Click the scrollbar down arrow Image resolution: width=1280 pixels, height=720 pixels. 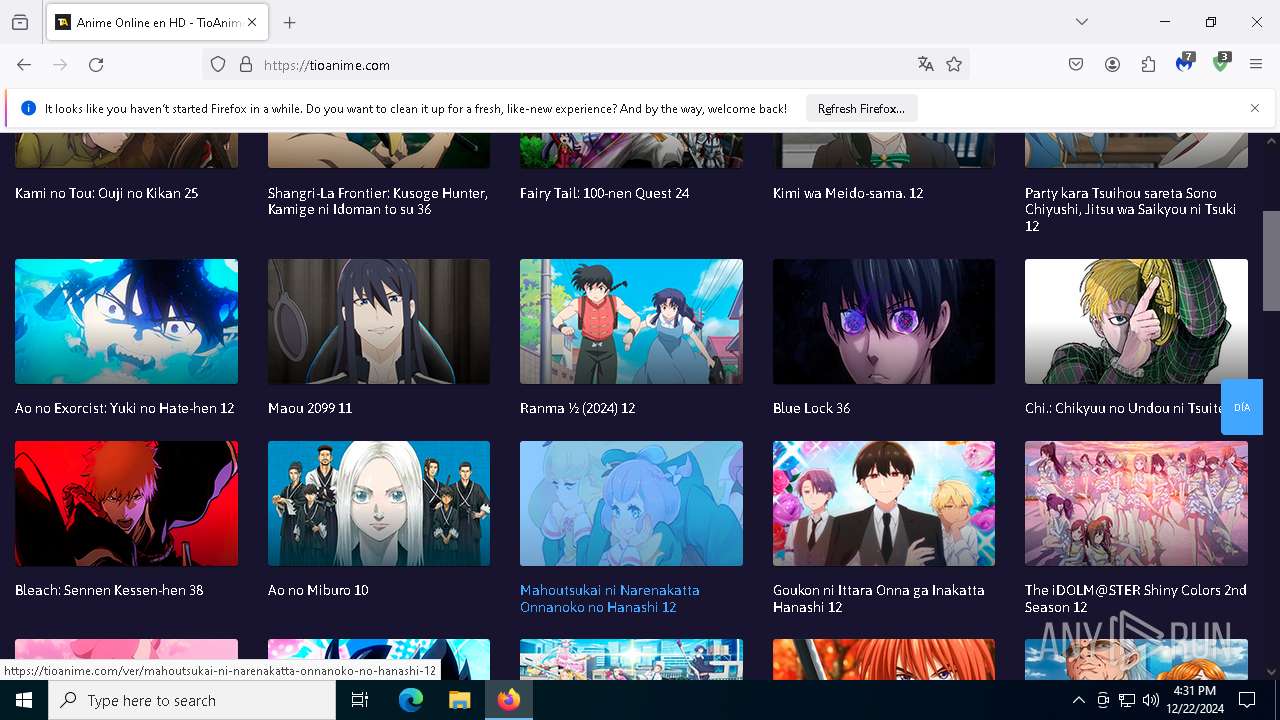pos(1271,672)
